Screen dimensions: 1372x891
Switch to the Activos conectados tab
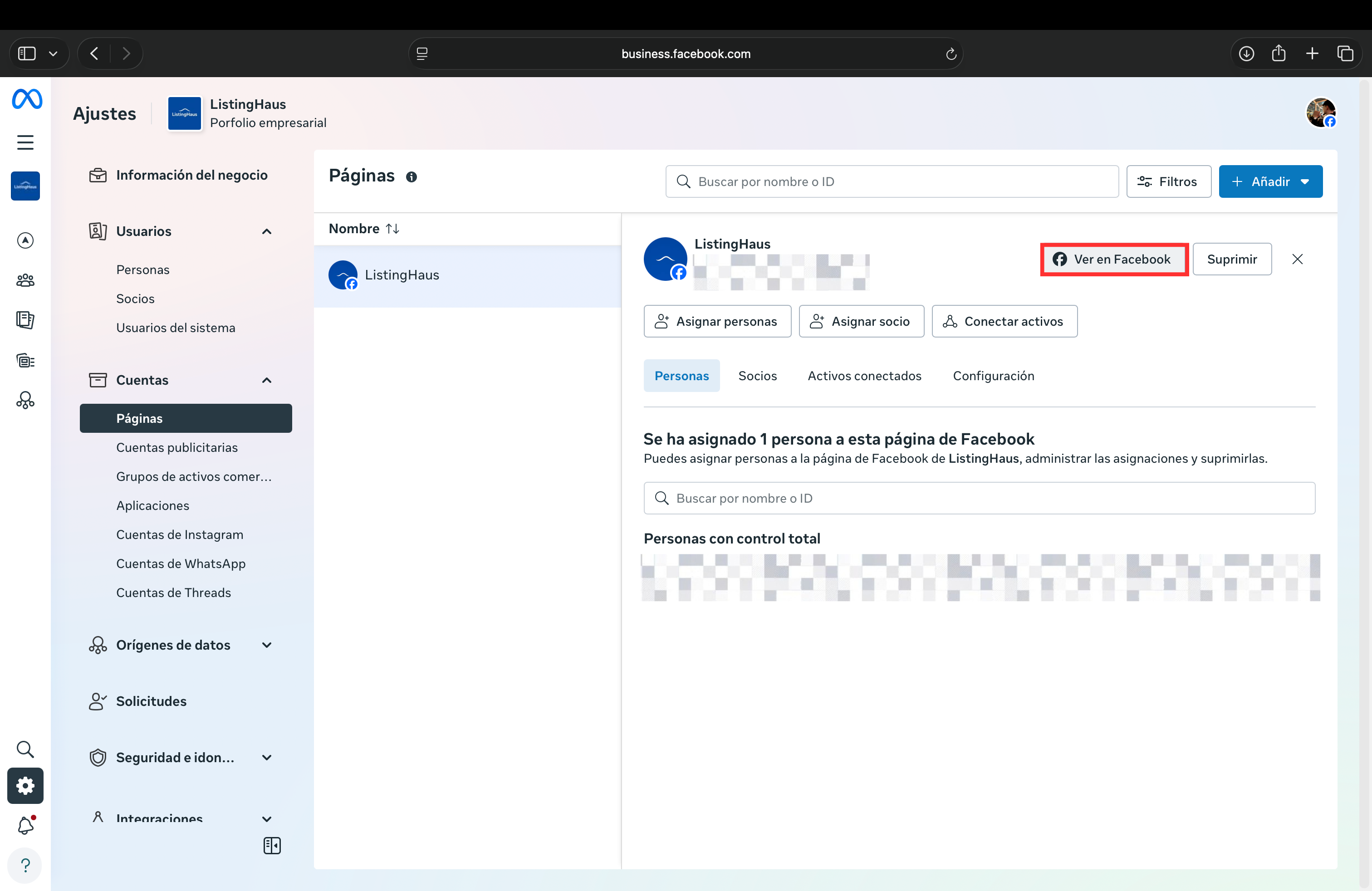[x=864, y=376]
